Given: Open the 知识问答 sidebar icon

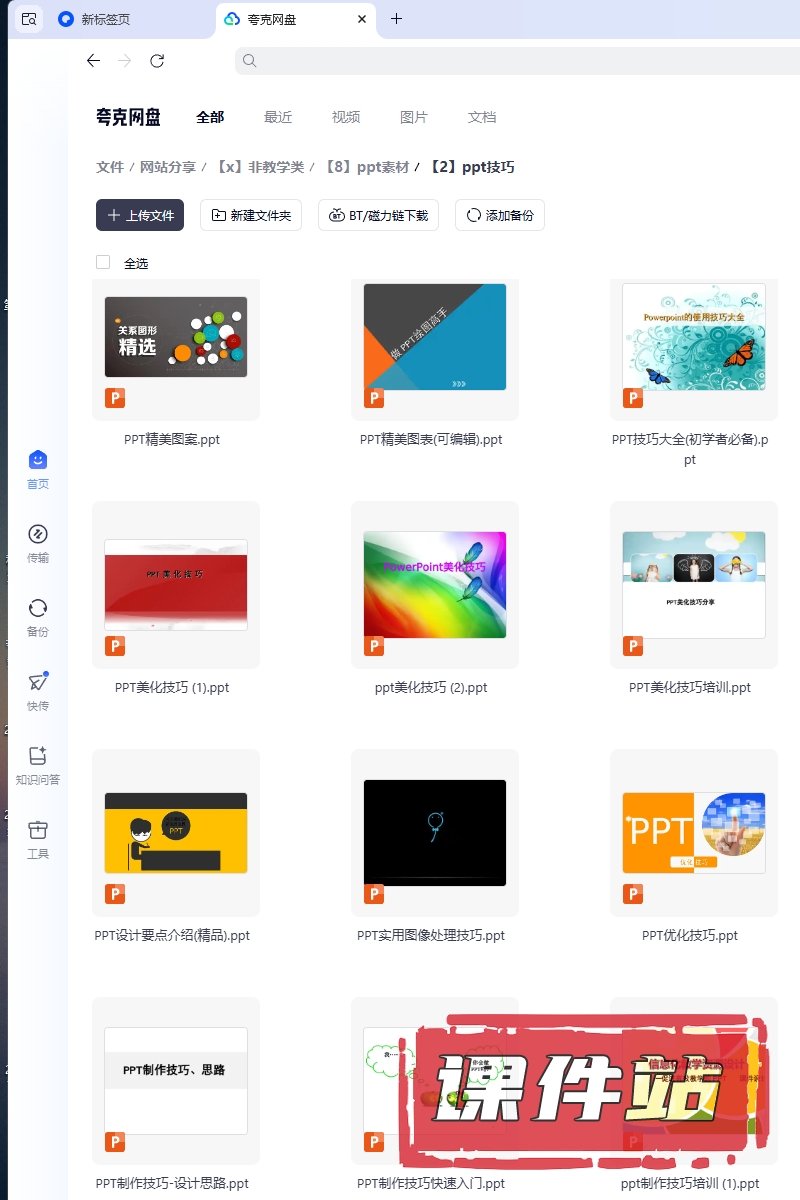Looking at the screenshot, I should 38,757.
